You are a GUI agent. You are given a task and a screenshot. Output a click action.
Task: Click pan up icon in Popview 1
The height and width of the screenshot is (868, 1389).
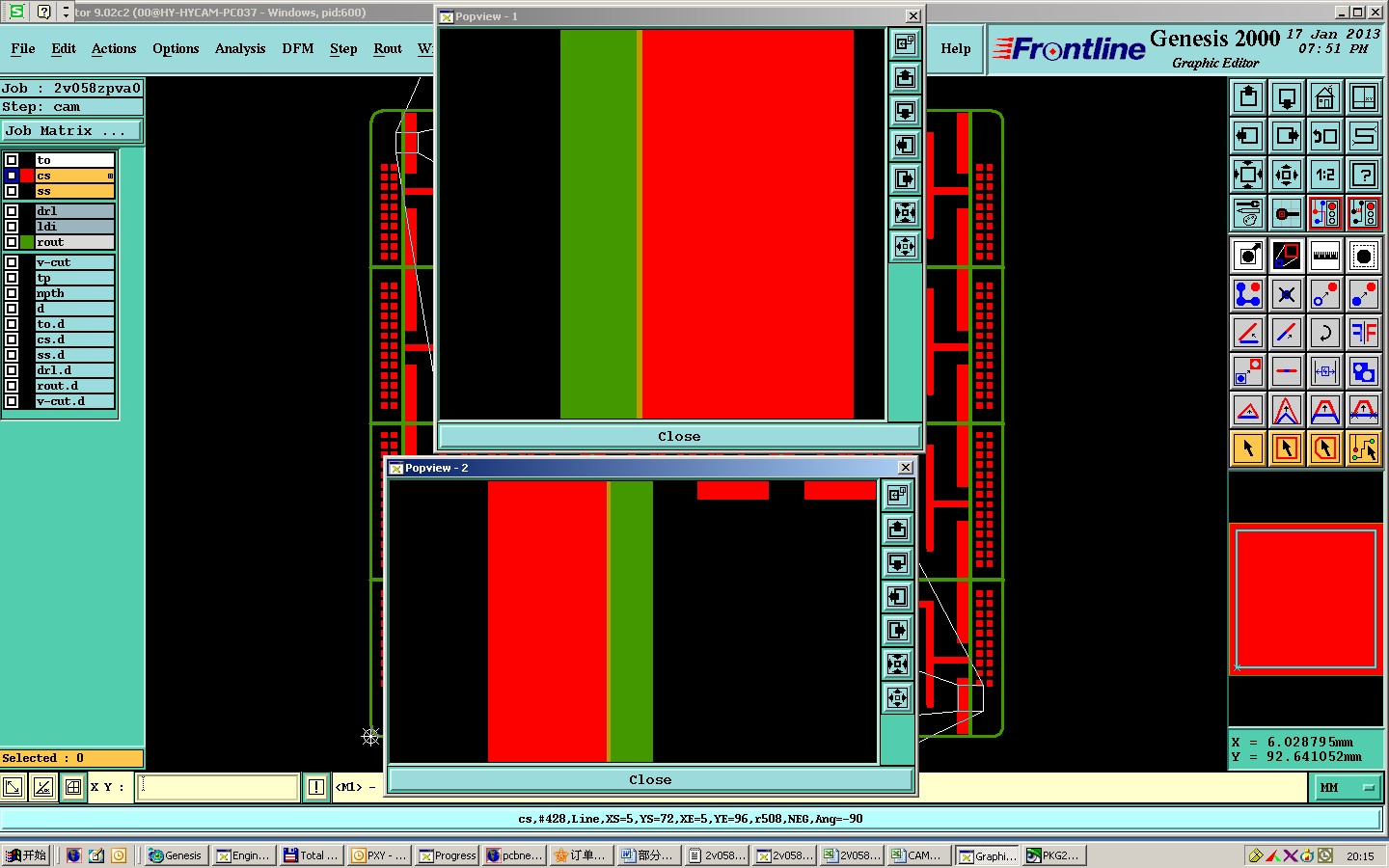[x=905, y=77]
